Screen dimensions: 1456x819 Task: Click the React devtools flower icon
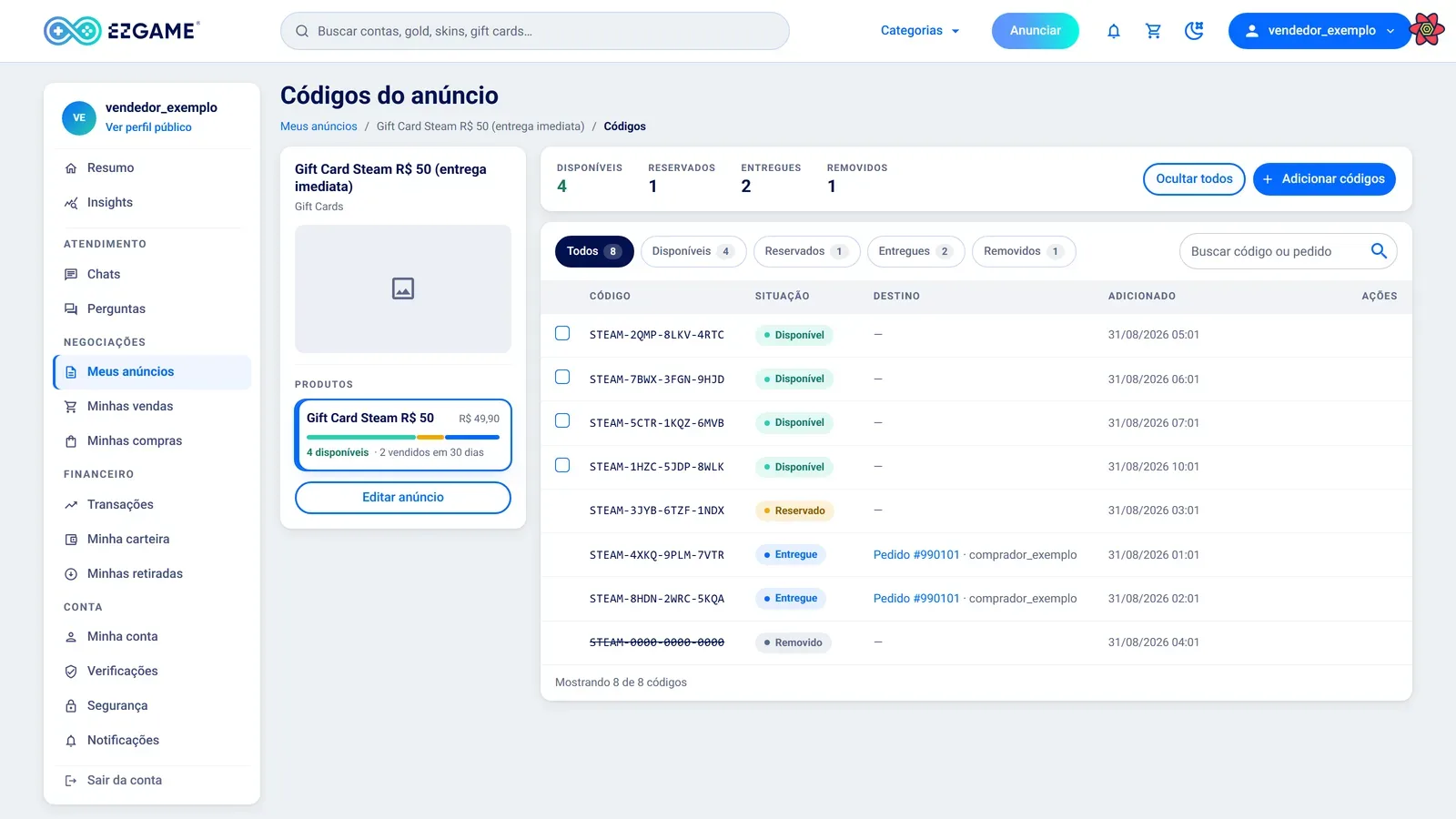click(1427, 30)
